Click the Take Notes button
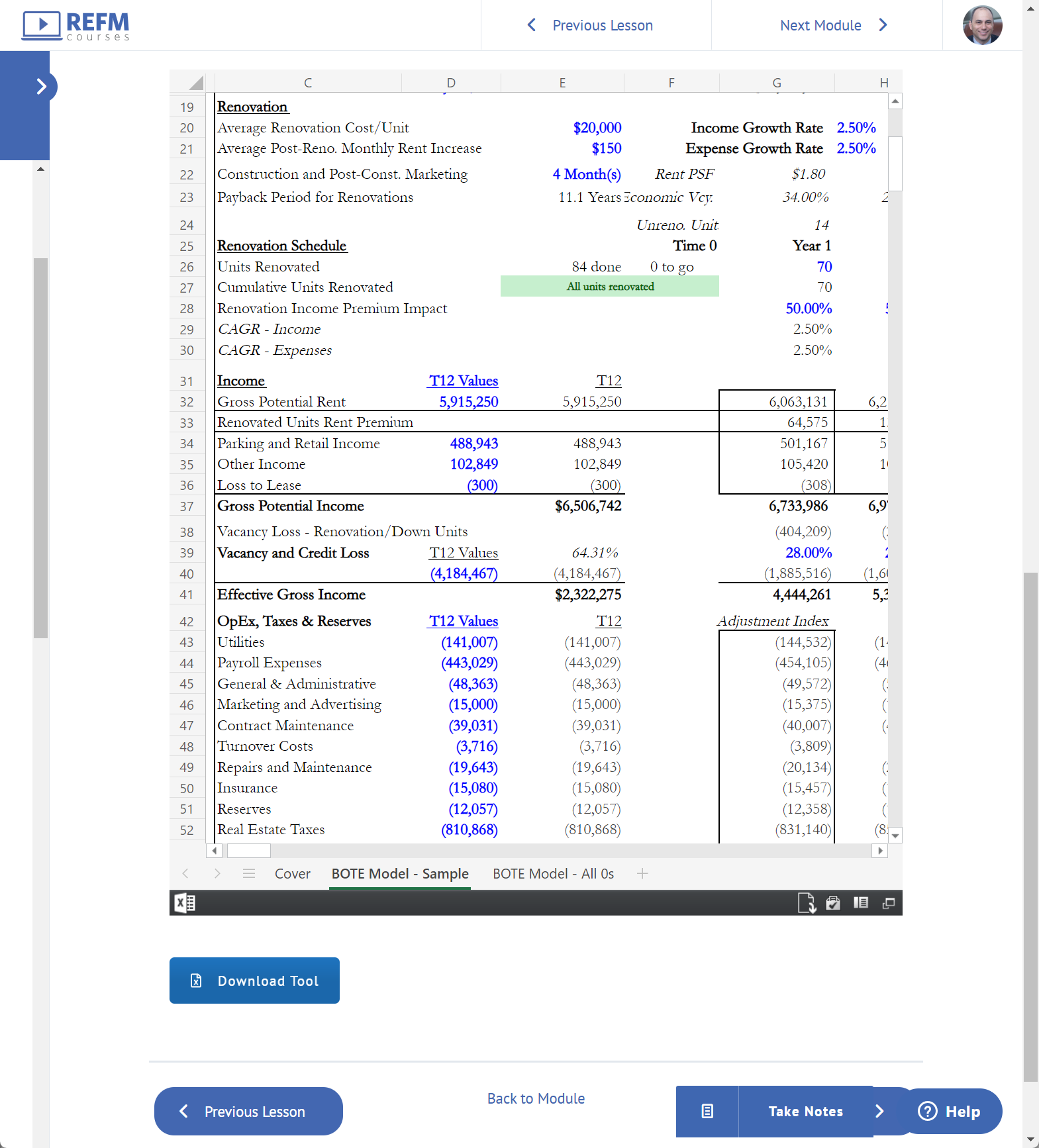1039x1148 pixels. click(x=805, y=1112)
